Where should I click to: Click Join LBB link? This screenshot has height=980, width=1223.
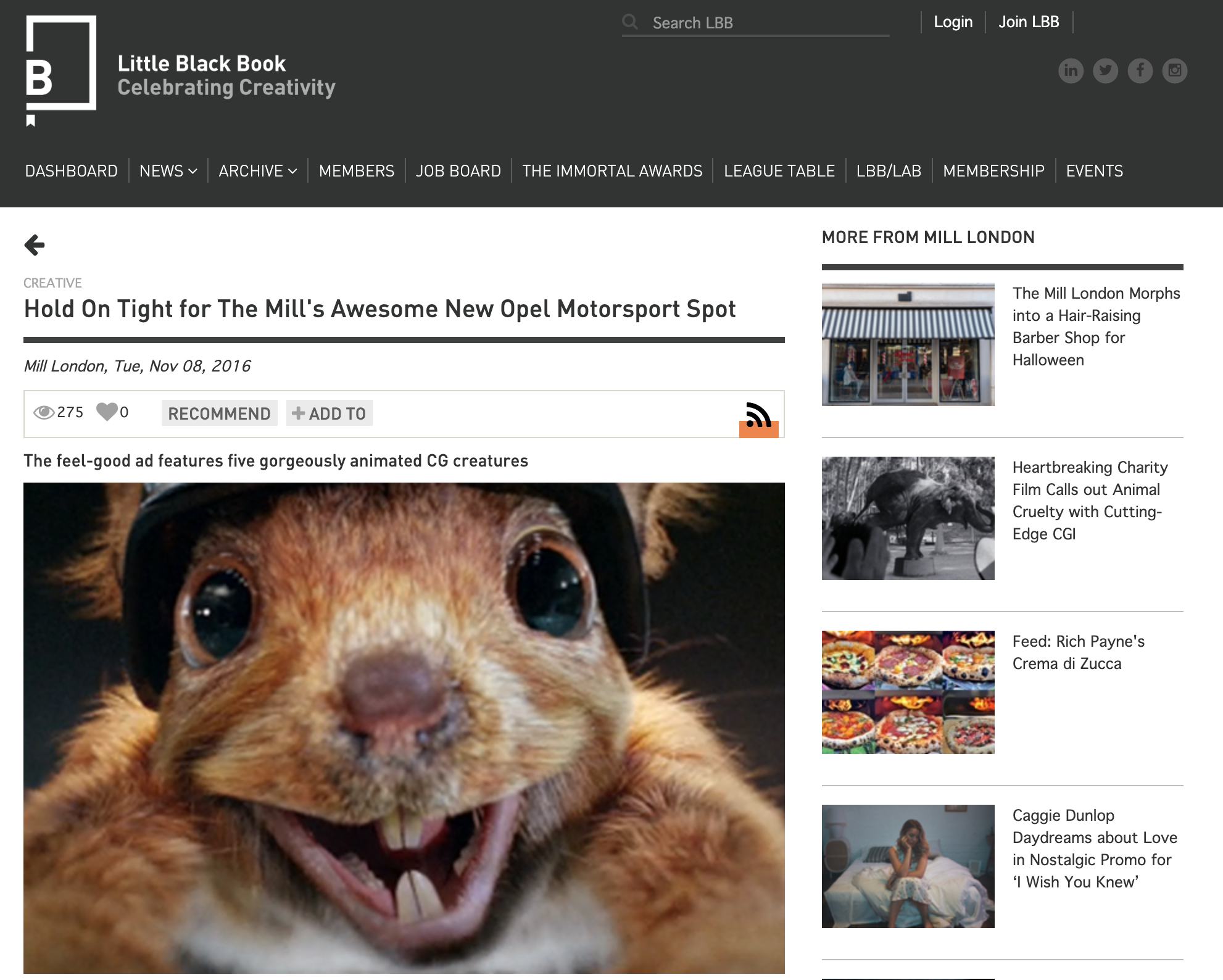coord(1029,22)
